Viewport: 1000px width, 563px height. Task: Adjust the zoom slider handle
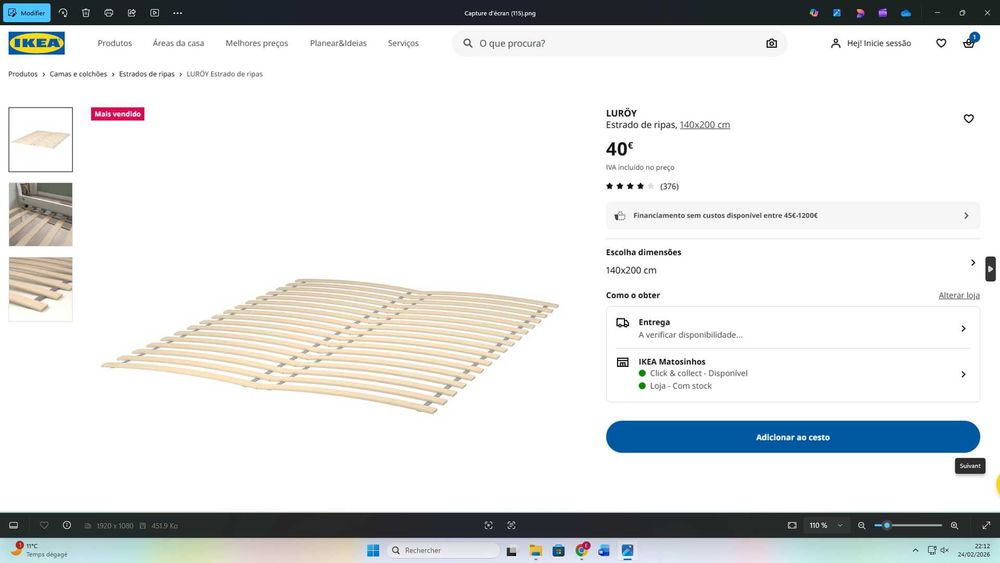pyautogui.click(x=886, y=525)
